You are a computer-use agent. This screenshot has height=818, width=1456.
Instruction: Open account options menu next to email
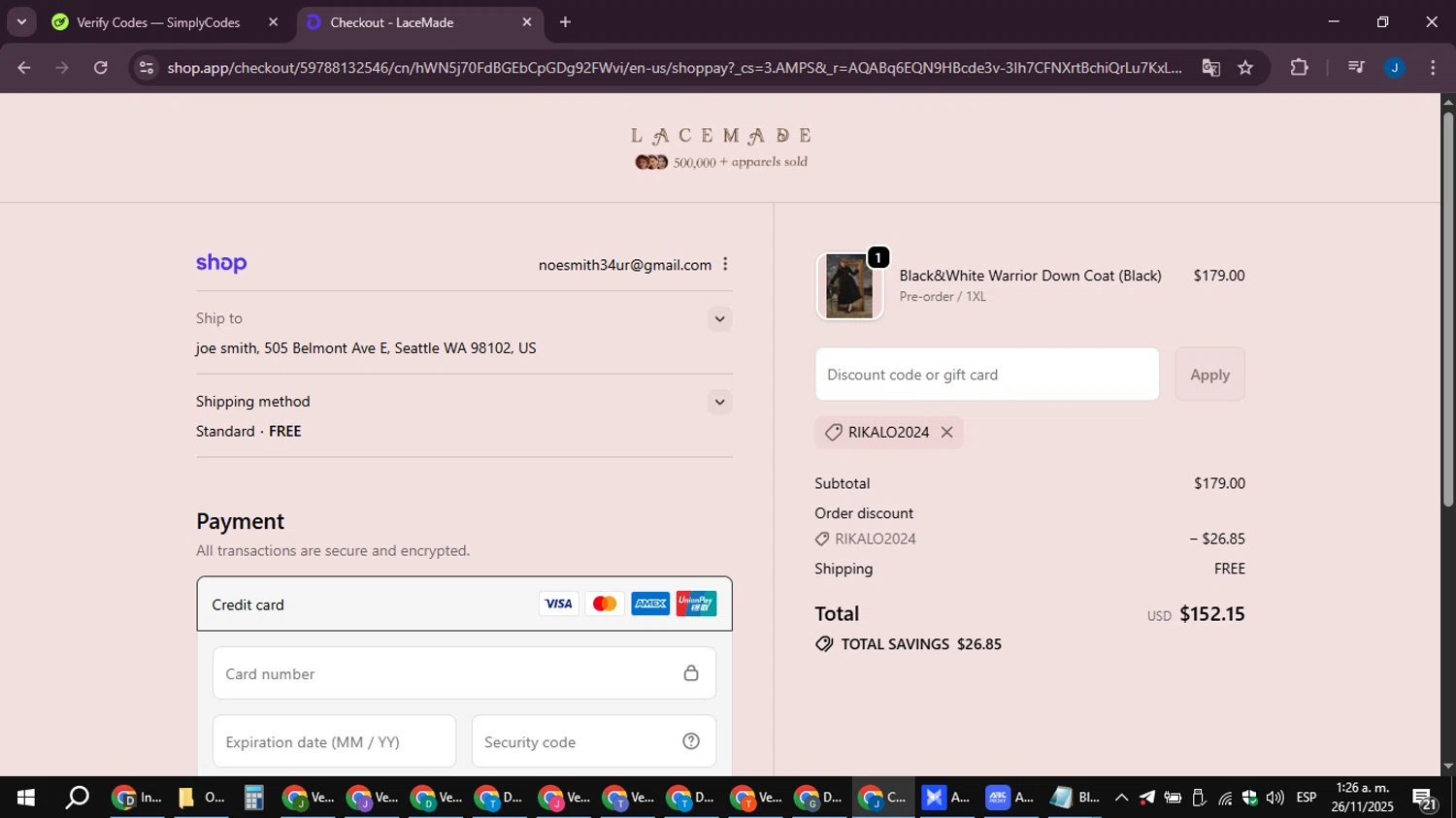click(x=725, y=264)
